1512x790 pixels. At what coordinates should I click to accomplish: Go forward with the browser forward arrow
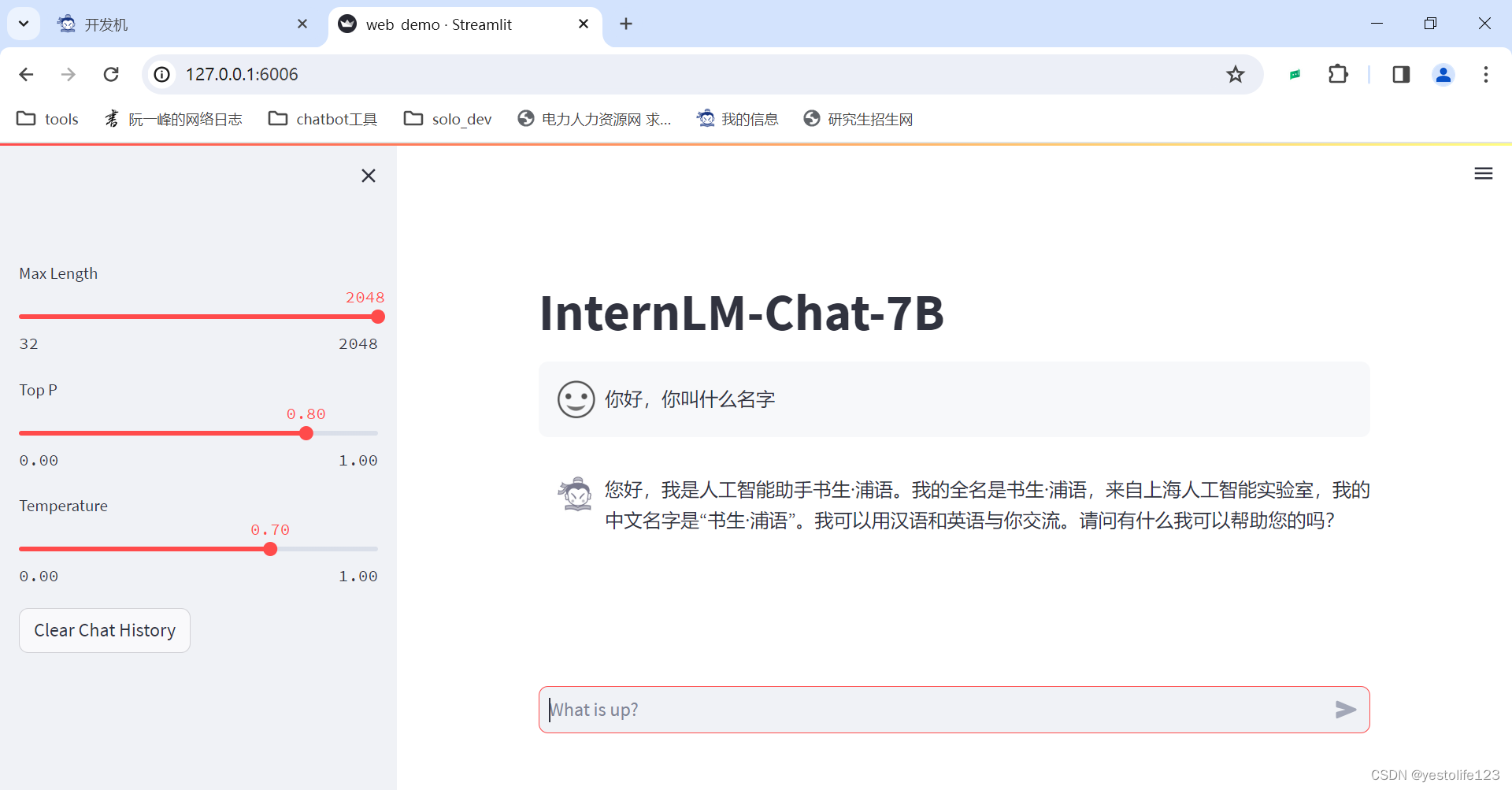[69, 74]
